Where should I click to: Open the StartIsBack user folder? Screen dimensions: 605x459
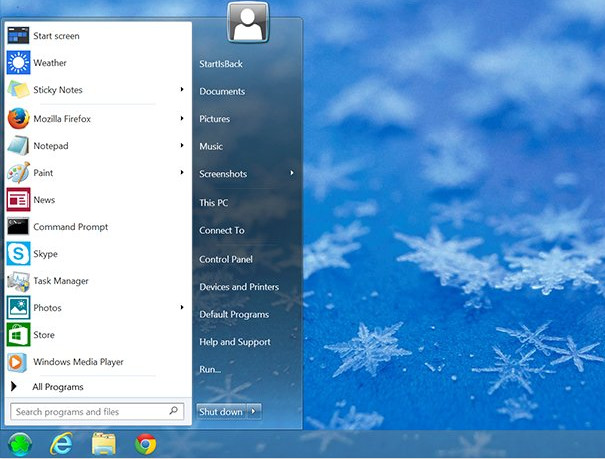point(221,64)
